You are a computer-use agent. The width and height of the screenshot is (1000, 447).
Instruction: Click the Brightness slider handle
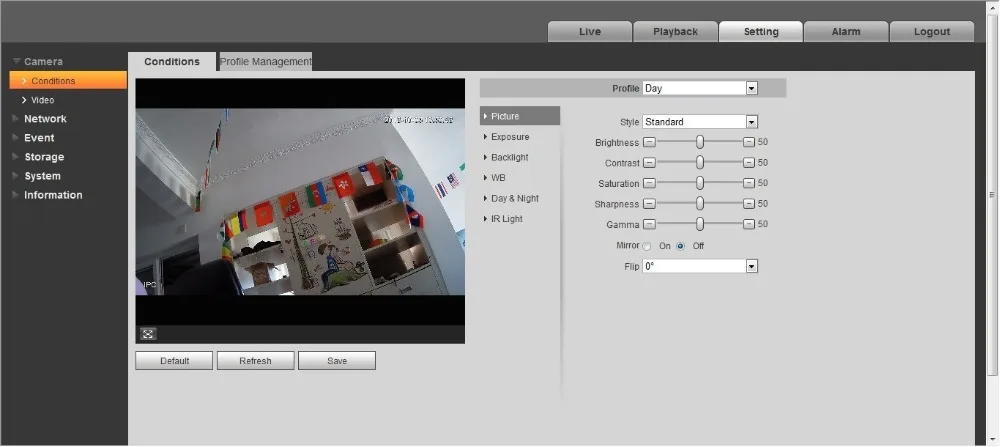[x=700, y=142]
